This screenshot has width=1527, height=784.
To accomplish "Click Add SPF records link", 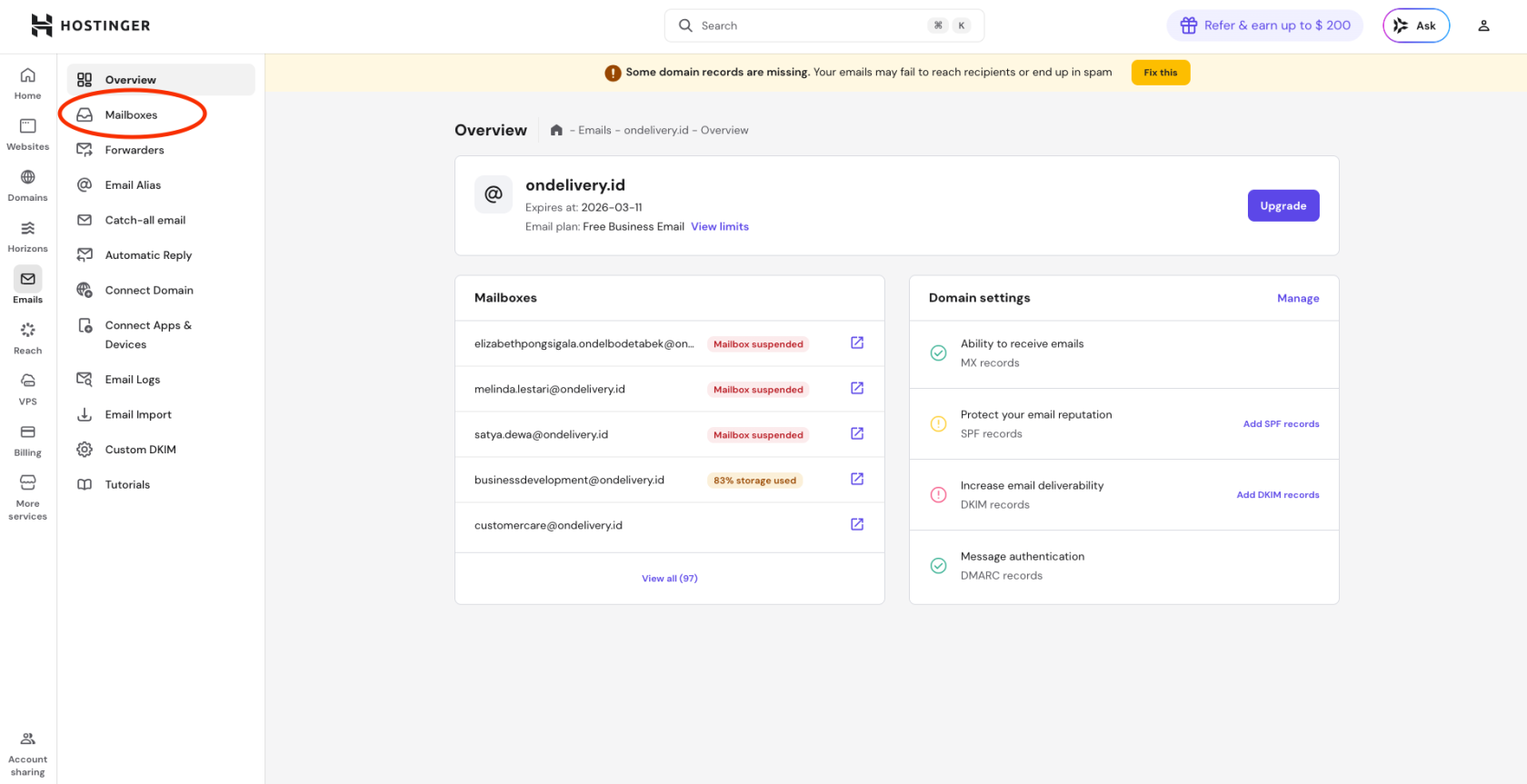I will [1281, 424].
